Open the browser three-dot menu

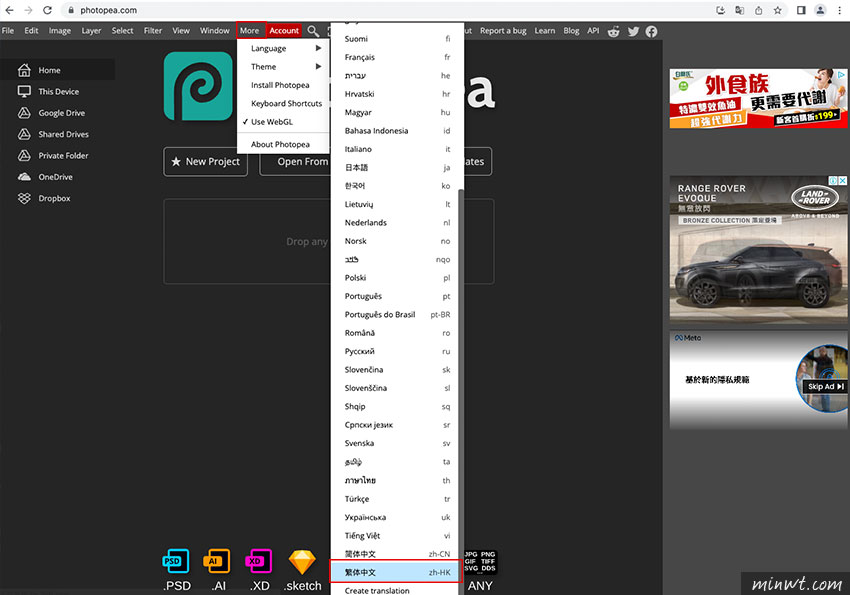(x=839, y=10)
